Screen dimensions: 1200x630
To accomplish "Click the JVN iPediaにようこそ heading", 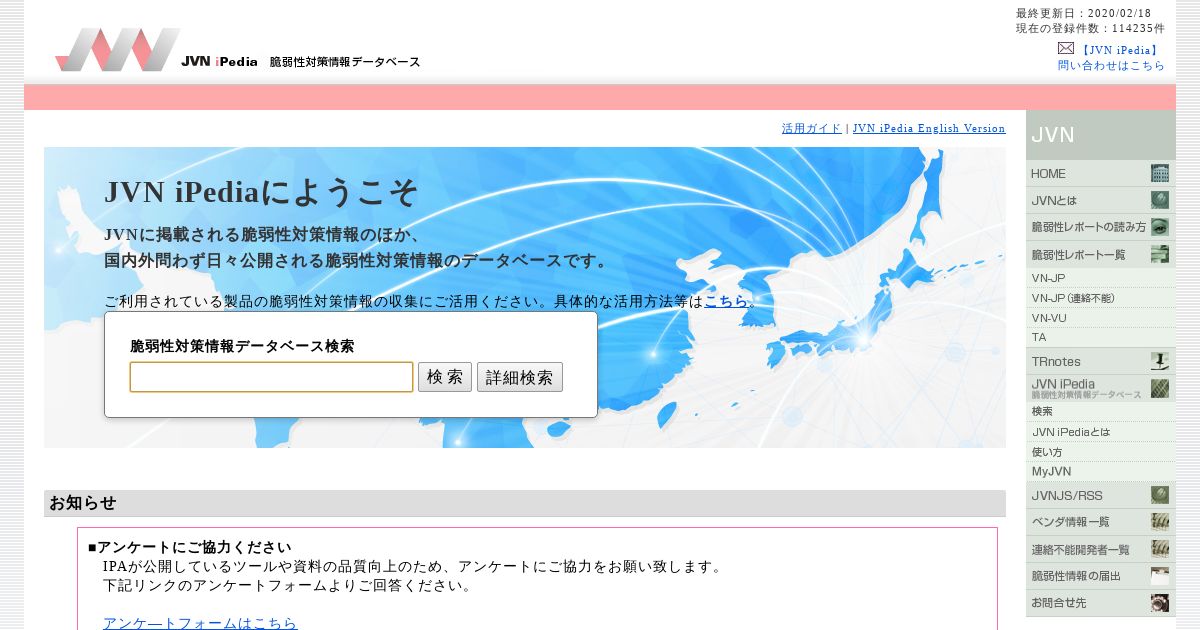I will tap(261, 192).
